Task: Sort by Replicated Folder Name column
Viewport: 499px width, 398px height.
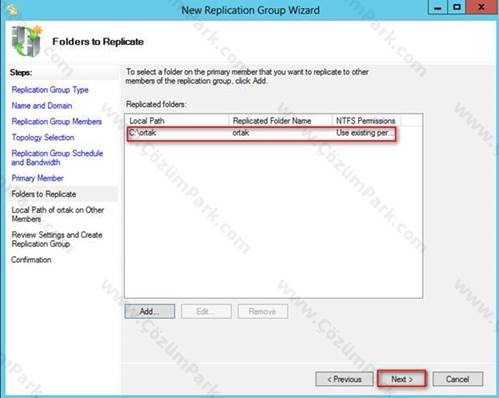Action: (x=280, y=121)
